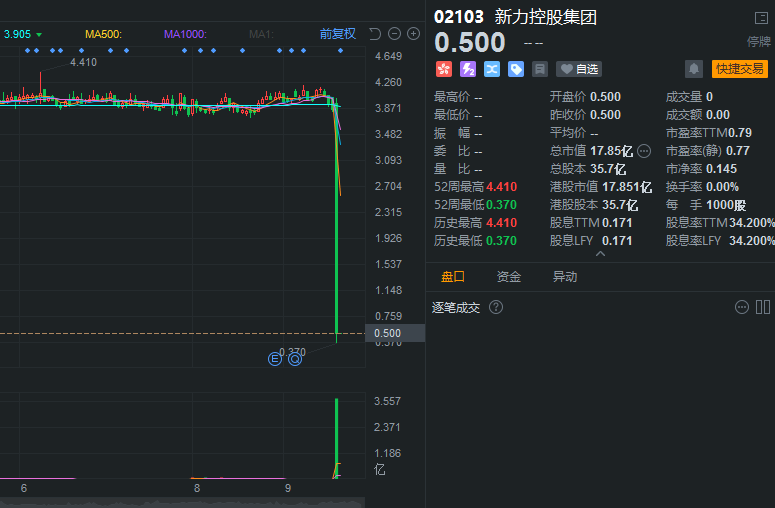Click the E event marker on chart
The image size is (775, 508).
pyautogui.click(x=275, y=359)
